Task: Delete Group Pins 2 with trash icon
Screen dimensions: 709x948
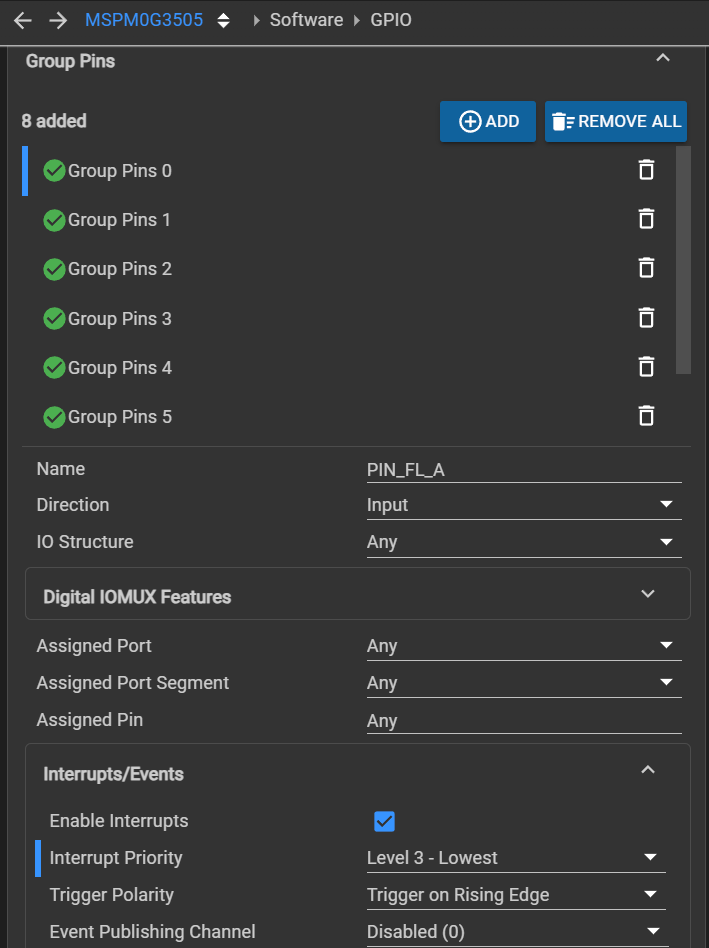Action: 646,268
